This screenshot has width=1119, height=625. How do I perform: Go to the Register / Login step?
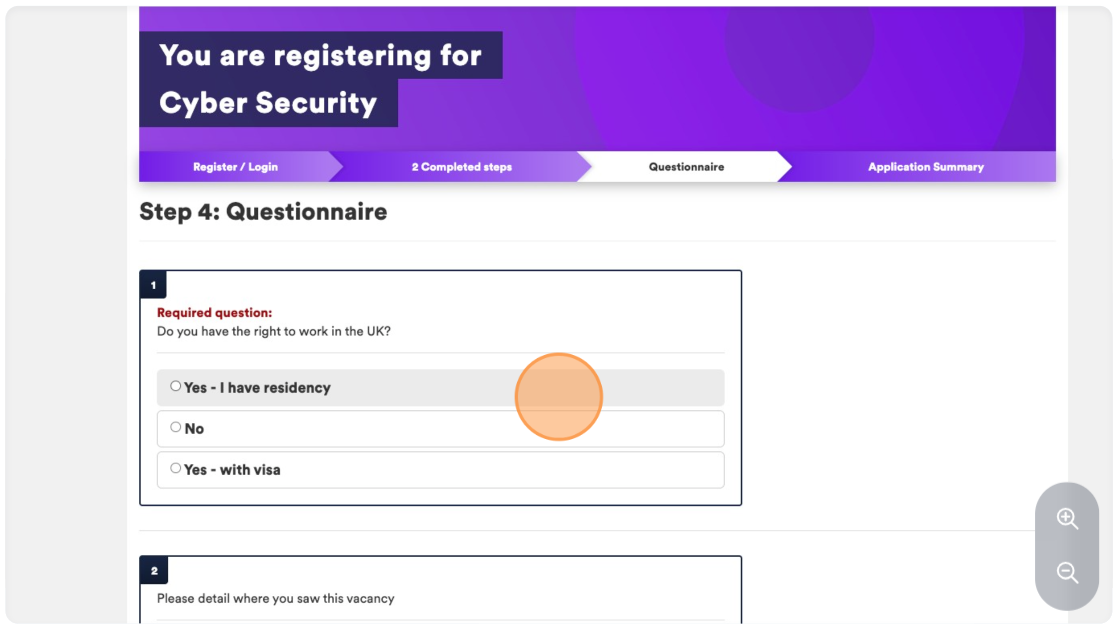(x=236, y=167)
